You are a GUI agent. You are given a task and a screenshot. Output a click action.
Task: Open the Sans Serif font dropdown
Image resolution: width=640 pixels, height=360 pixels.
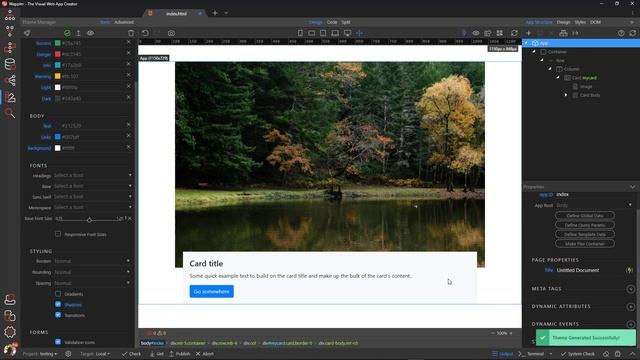pos(93,196)
